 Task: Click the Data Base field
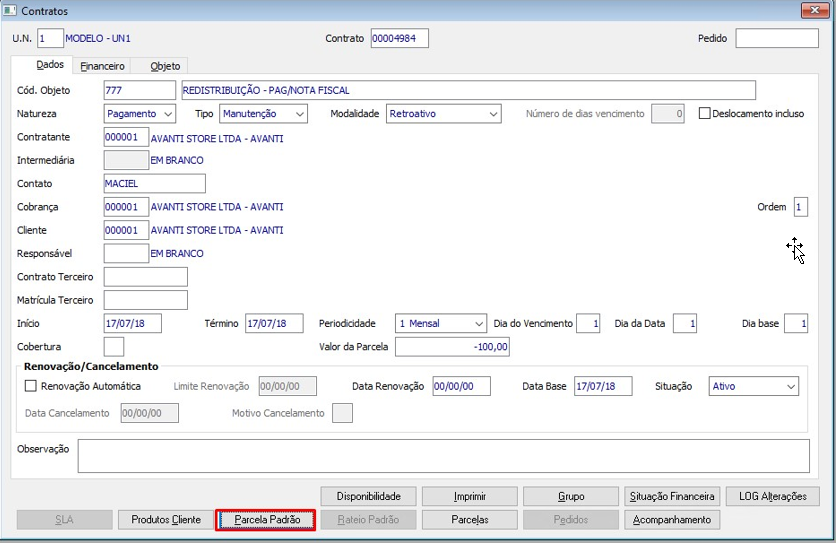pos(603,386)
